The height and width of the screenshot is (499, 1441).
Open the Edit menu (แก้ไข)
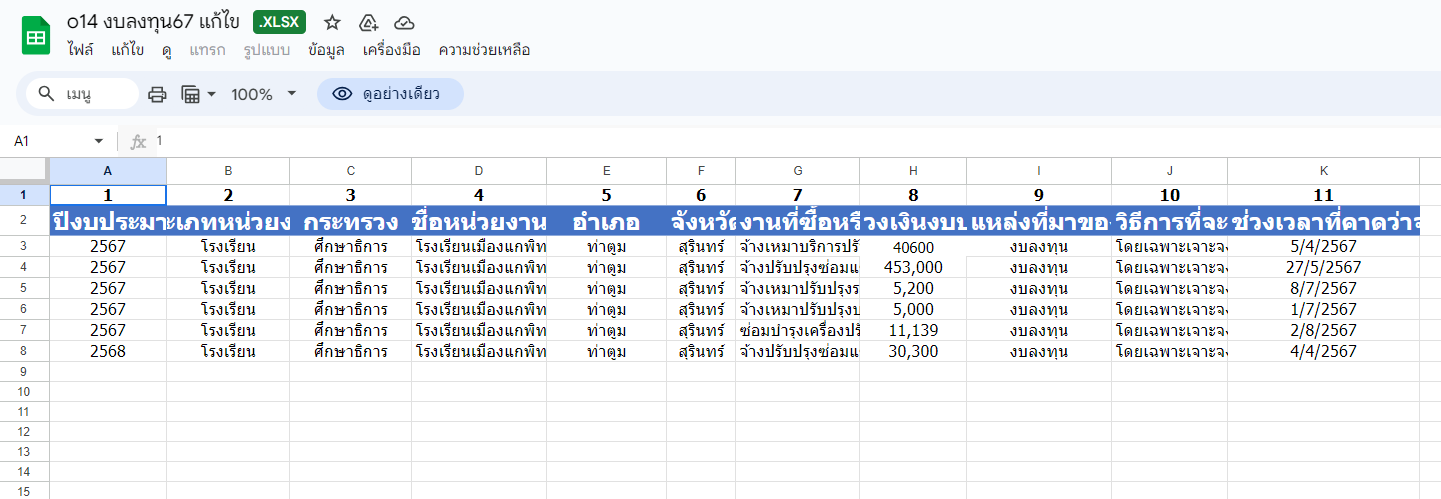coord(128,50)
